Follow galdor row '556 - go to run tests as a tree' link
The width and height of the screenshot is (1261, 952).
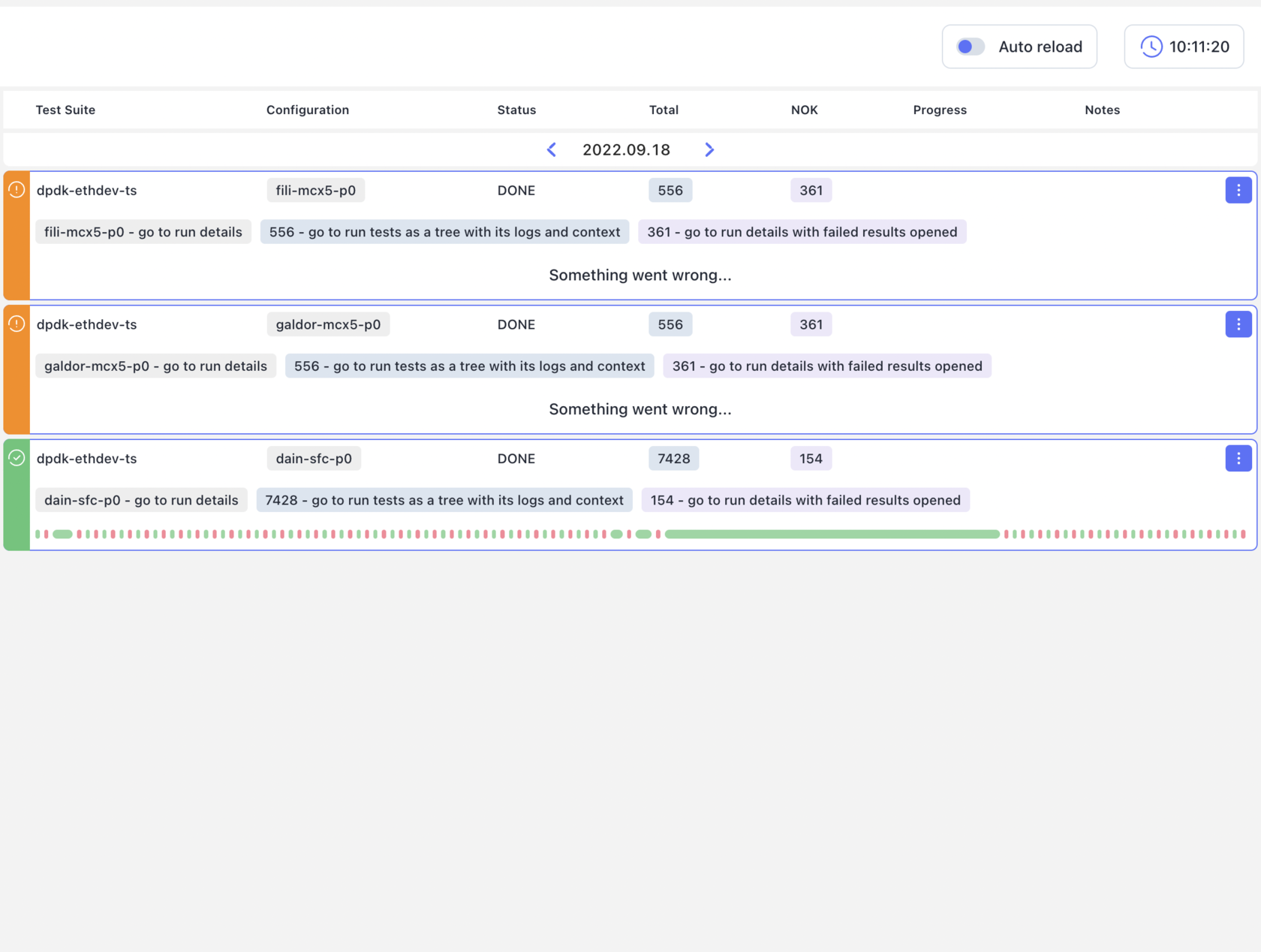click(x=470, y=366)
